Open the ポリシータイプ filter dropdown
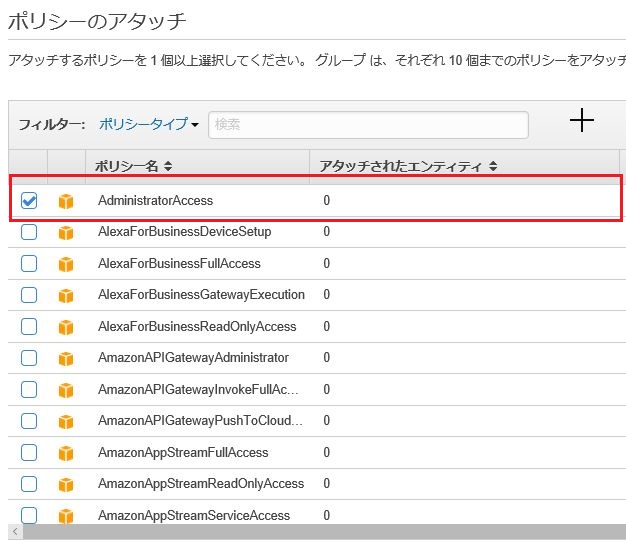This screenshot has height=551, width=626. coord(149,124)
